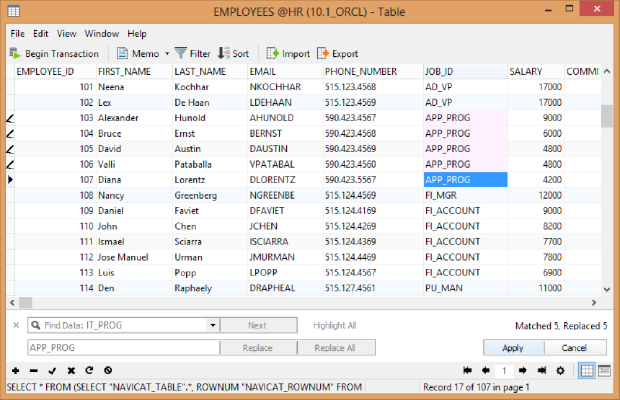
Task: Click the vertical scrollbar down arrow
Action: point(607,289)
